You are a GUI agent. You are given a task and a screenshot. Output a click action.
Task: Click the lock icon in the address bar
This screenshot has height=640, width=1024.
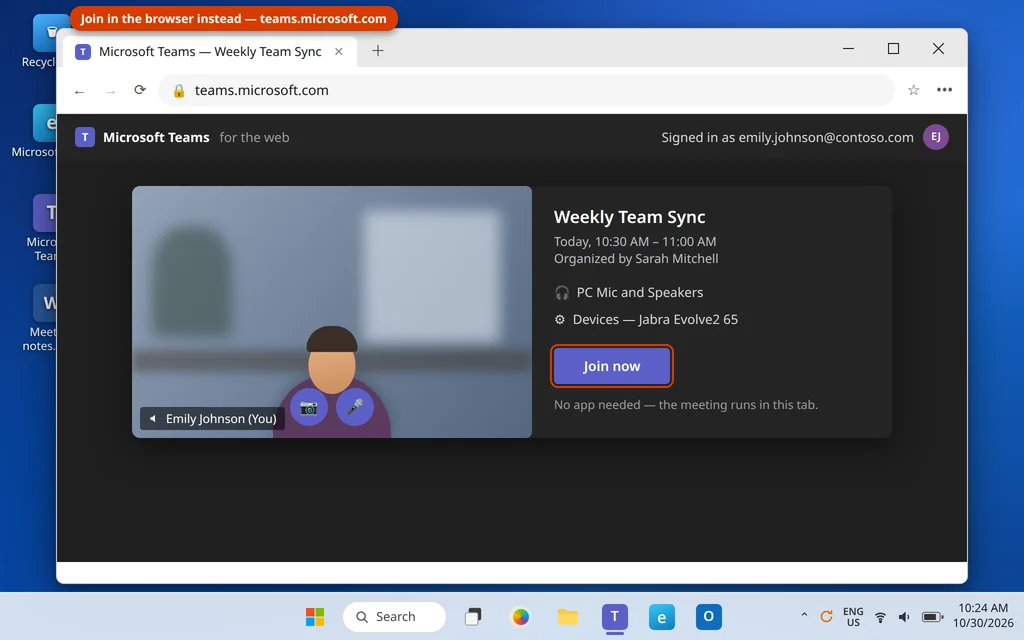click(179, 91)
